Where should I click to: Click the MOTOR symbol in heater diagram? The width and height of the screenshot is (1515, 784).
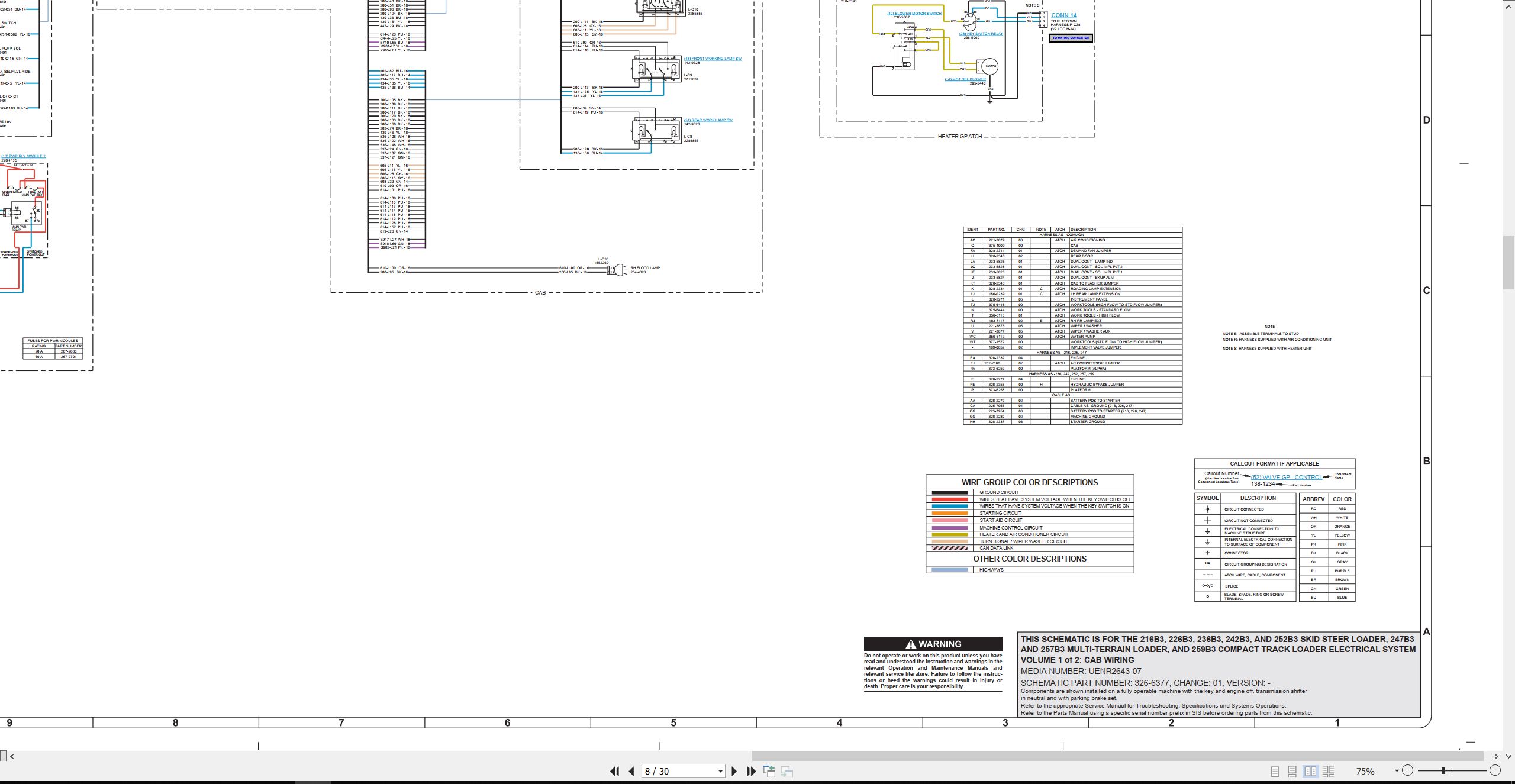tap(991, 66)
